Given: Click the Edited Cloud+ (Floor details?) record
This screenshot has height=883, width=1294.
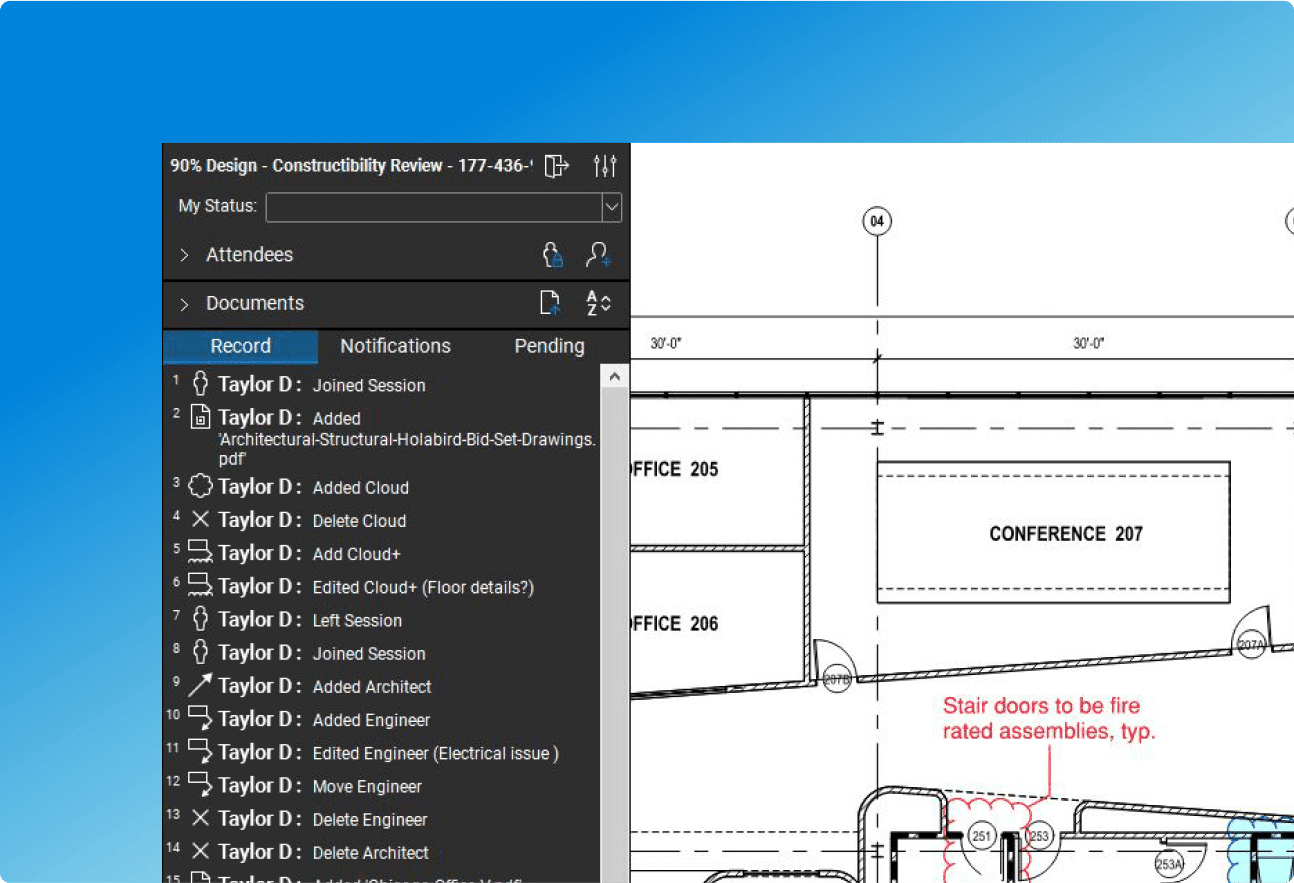Looking at the screenshot, I should tap(422, 587).
